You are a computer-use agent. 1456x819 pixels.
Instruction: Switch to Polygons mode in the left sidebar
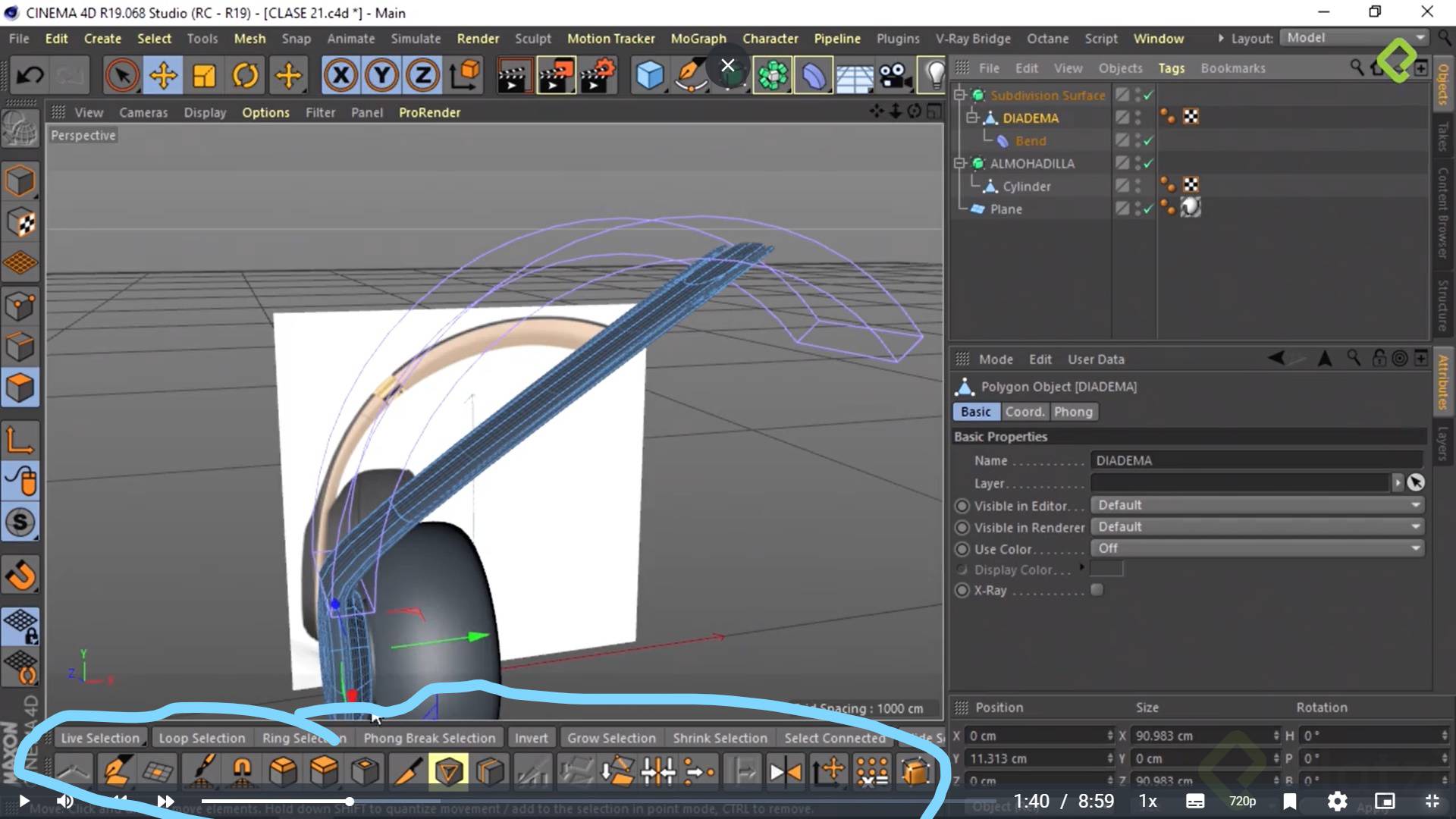(x=20, y=388)
